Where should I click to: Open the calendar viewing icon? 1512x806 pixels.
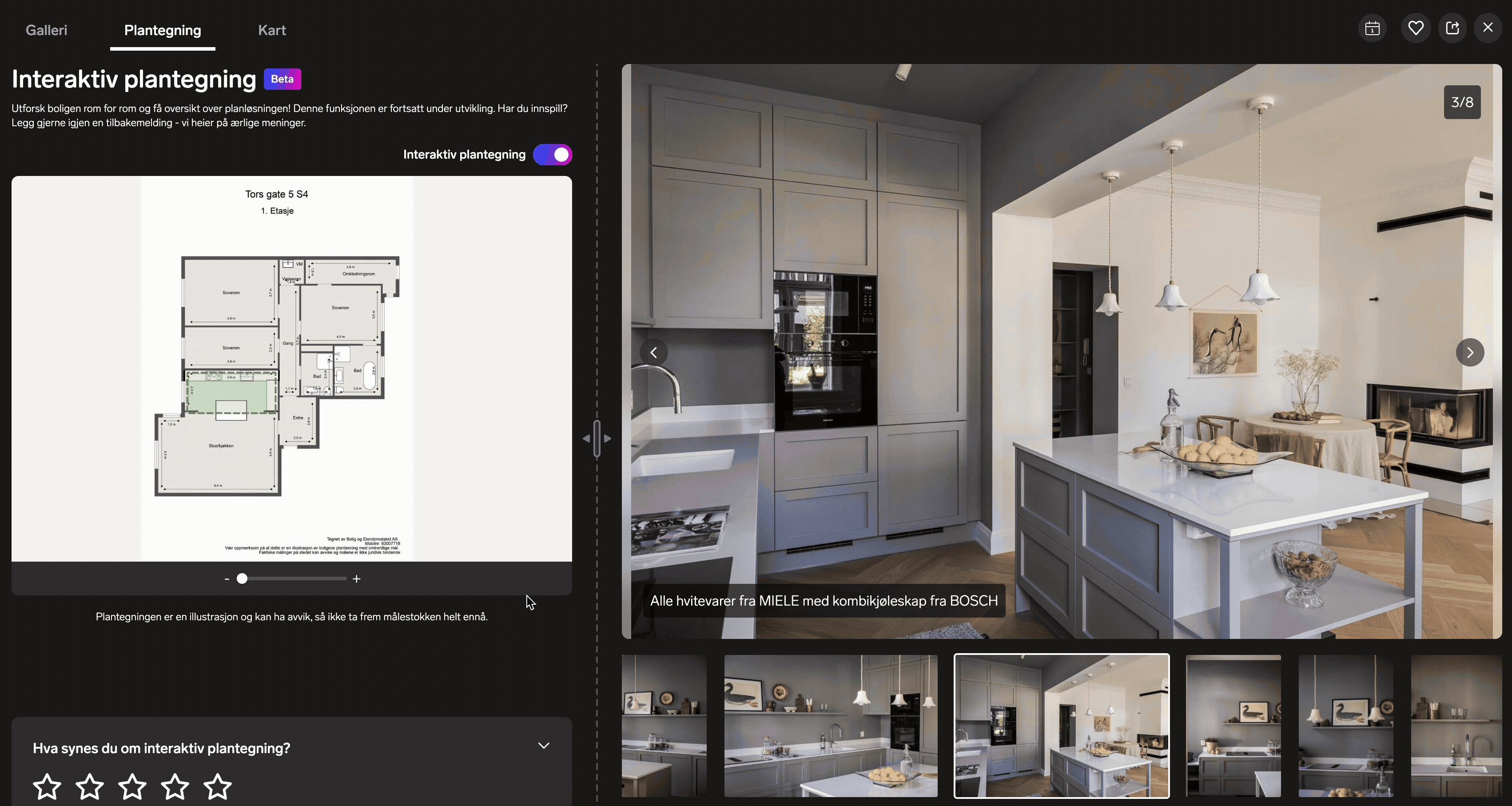pyautogui.click(x=1373, y=28)
